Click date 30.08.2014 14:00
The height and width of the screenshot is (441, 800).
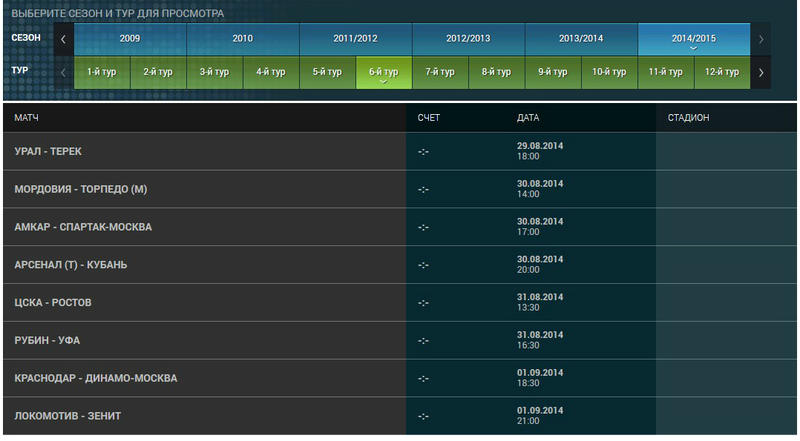coord(540,189)
